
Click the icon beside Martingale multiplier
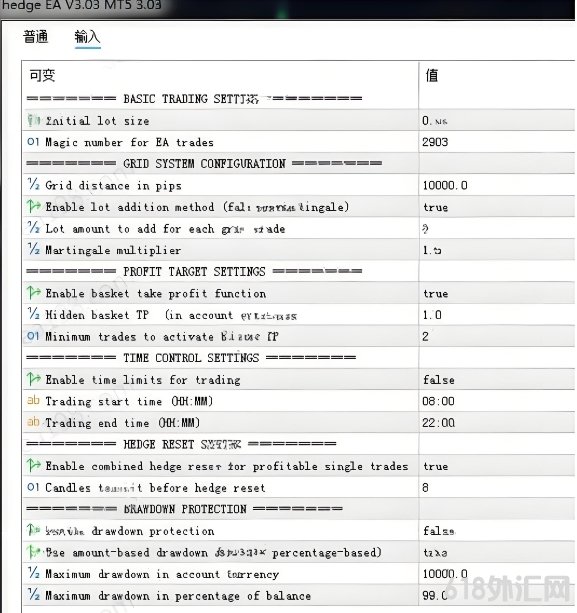34,249
